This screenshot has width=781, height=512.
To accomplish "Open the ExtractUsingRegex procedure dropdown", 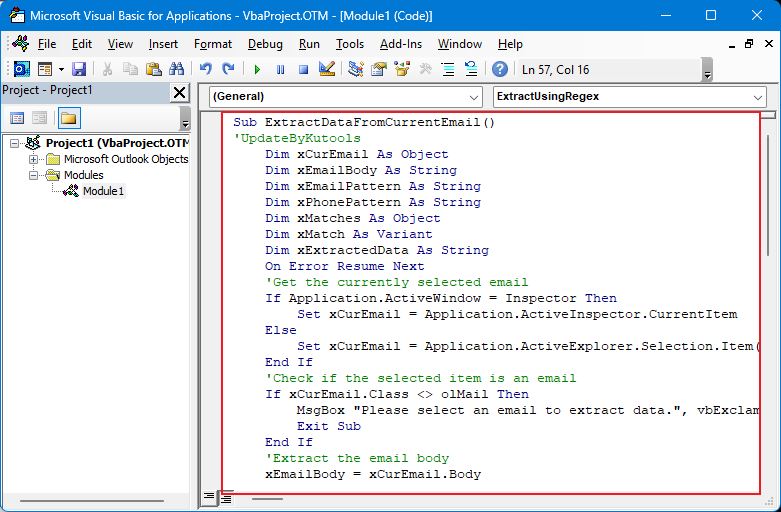I will pos(758,97).
